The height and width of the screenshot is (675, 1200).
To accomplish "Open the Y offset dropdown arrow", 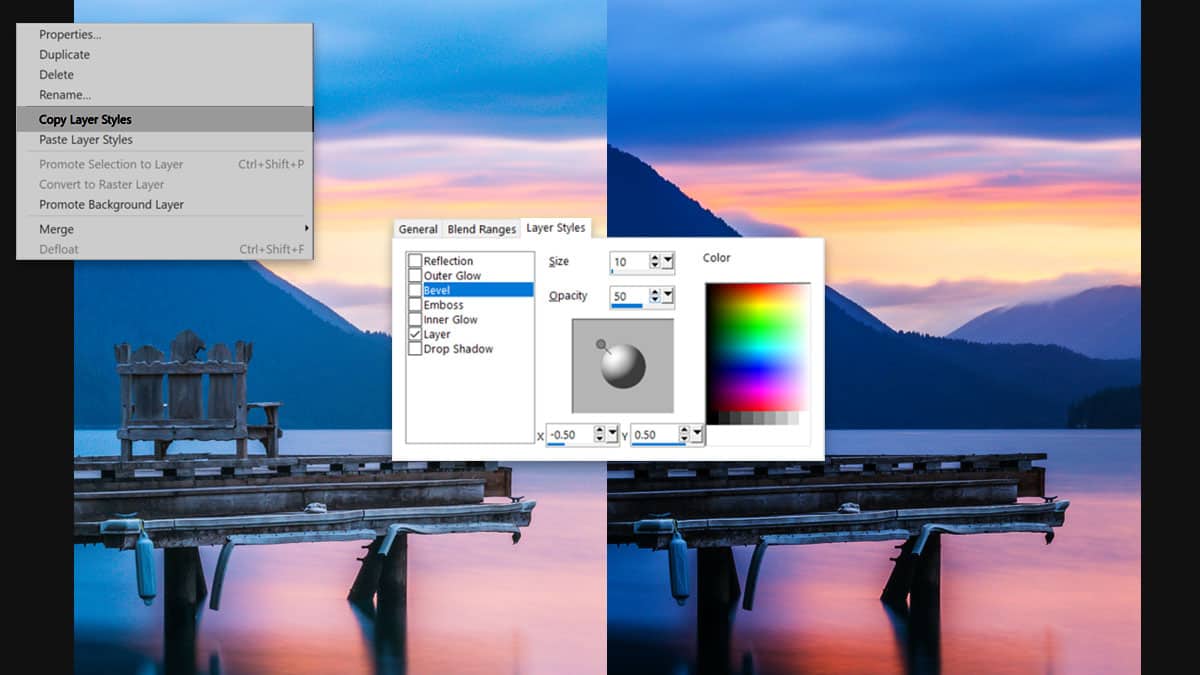I will point(697,435).
